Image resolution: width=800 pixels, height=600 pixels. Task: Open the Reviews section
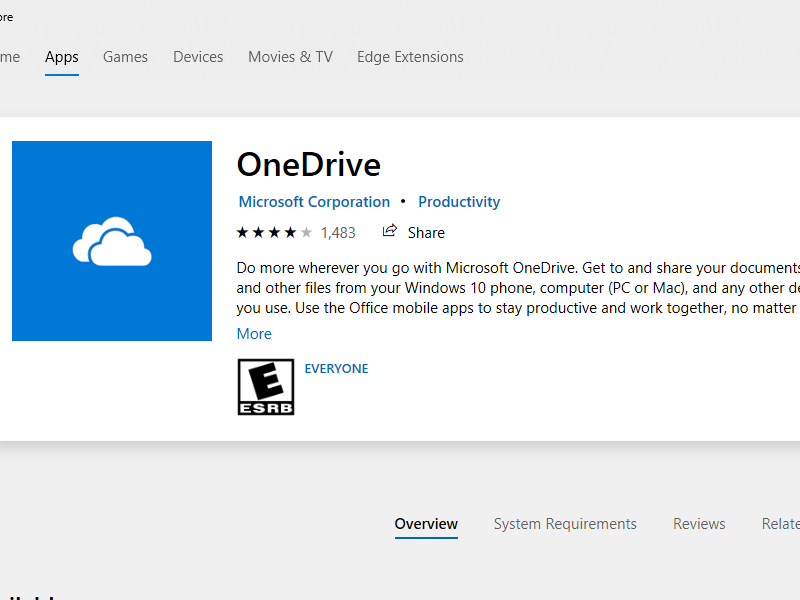699,523
